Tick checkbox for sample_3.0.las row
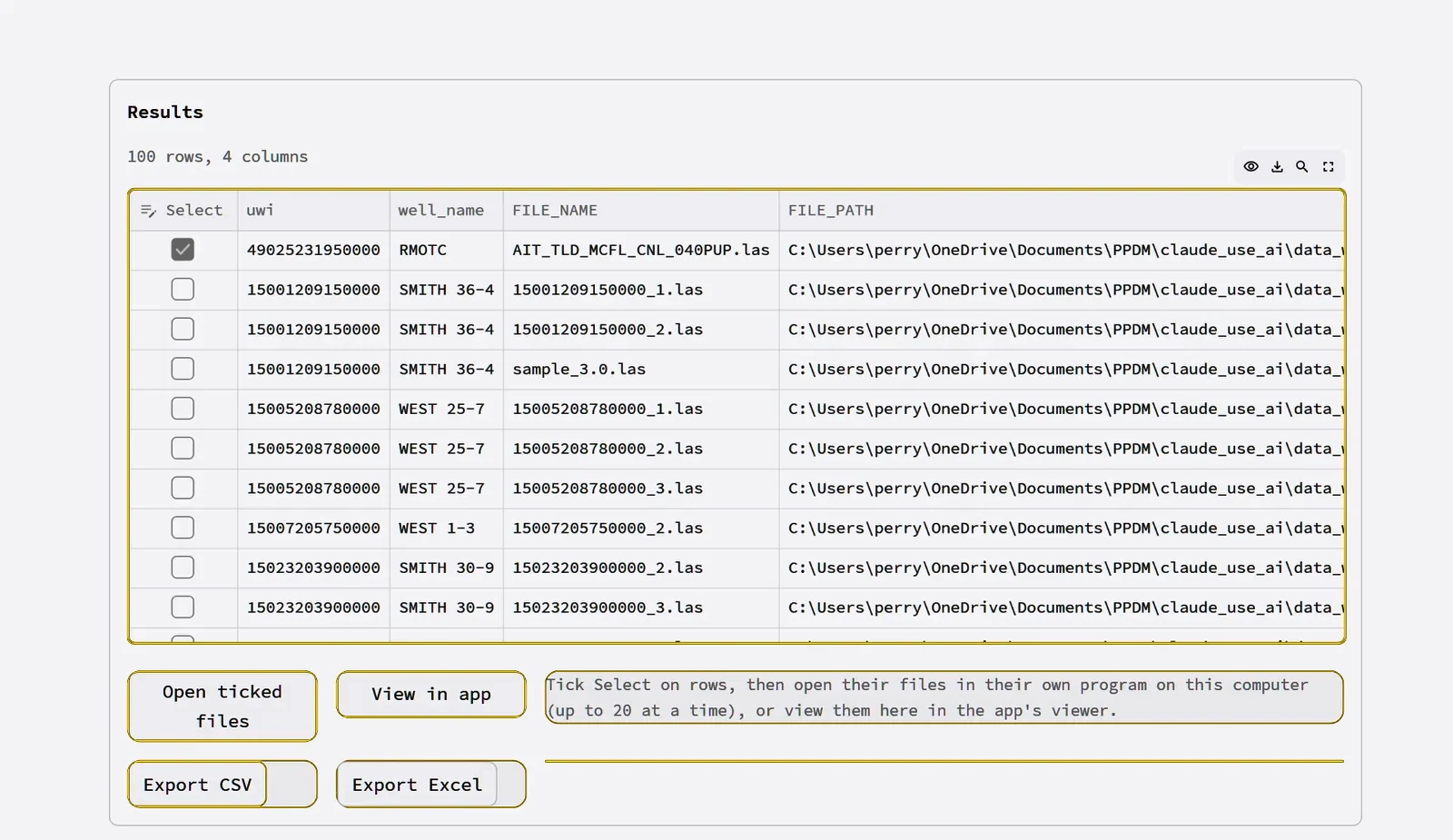The height and width of the screenshot is (840, 1453). pyautogui.click(x=183, y=369)
